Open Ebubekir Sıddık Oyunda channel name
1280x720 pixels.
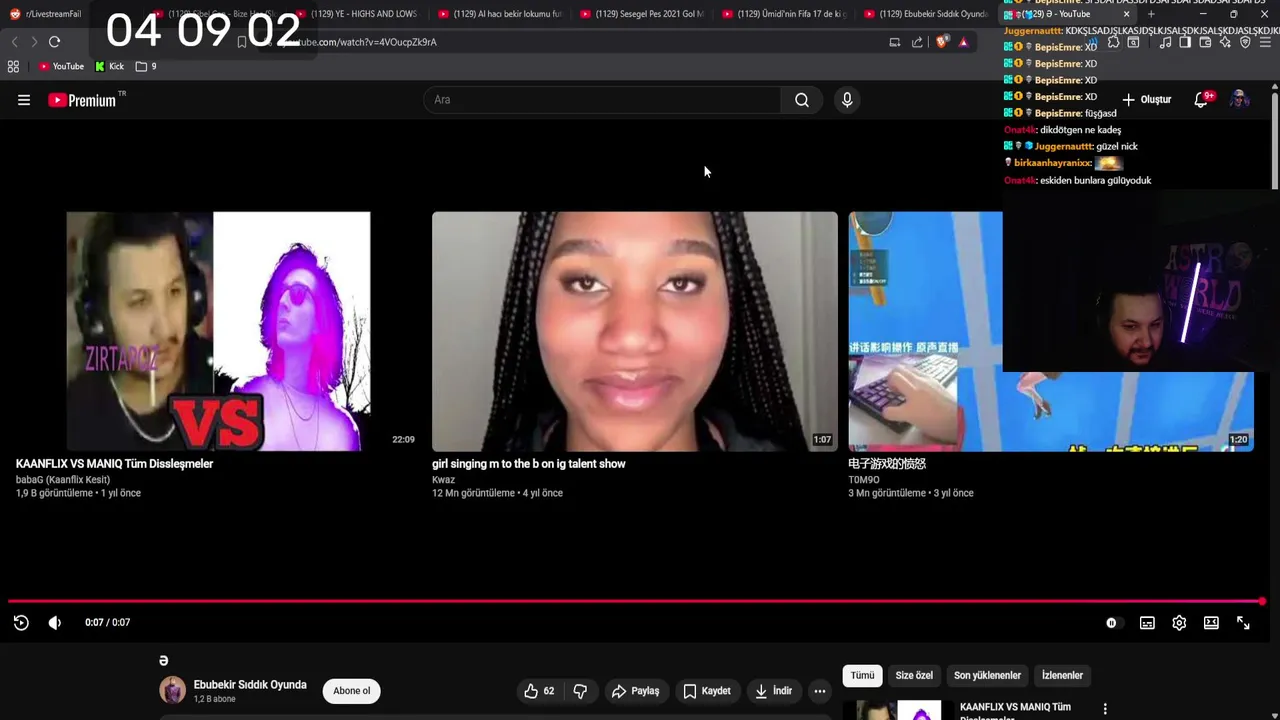point(250,685)
